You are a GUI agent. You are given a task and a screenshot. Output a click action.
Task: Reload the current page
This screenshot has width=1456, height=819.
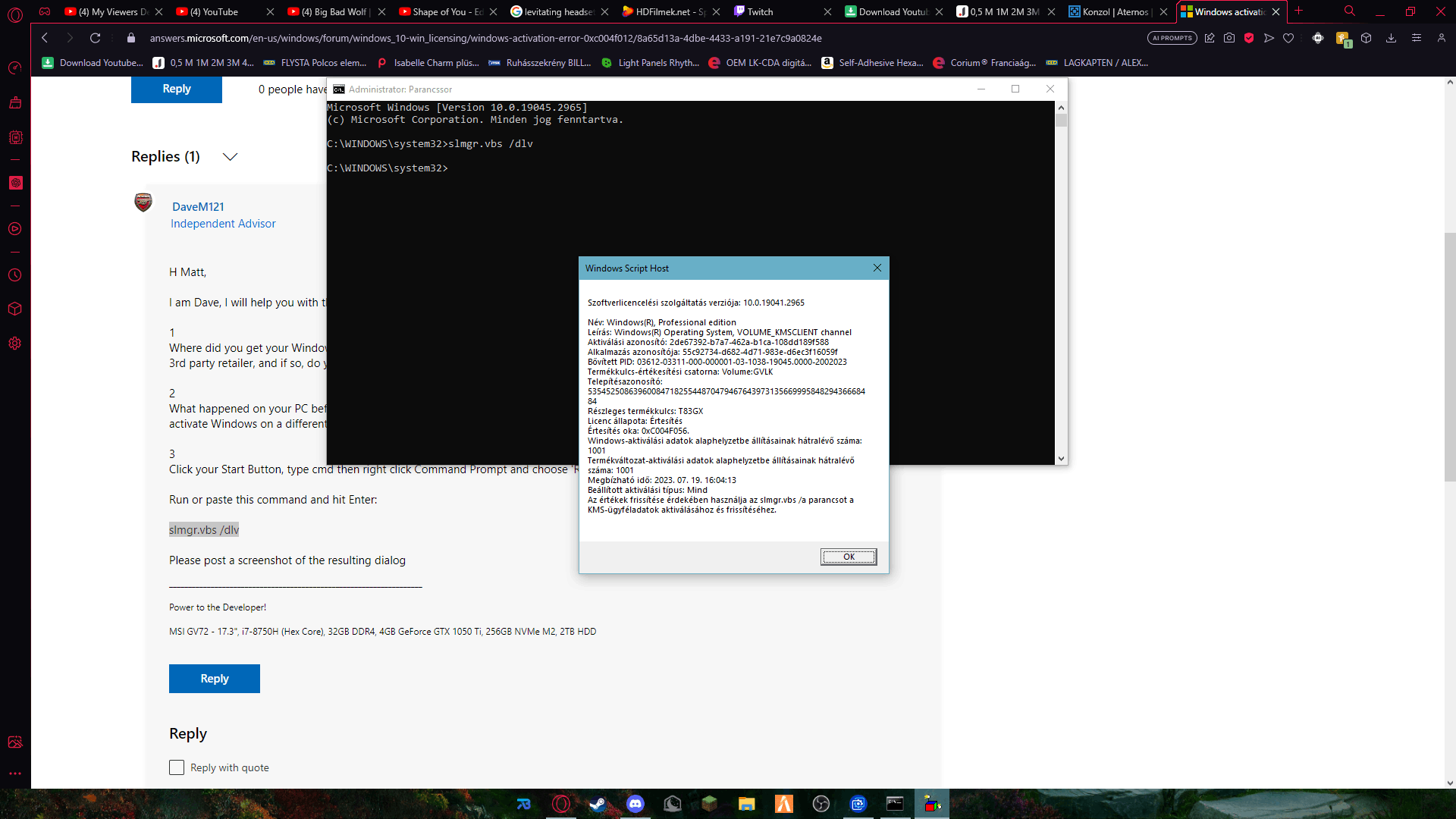click(x=95, y=38)
